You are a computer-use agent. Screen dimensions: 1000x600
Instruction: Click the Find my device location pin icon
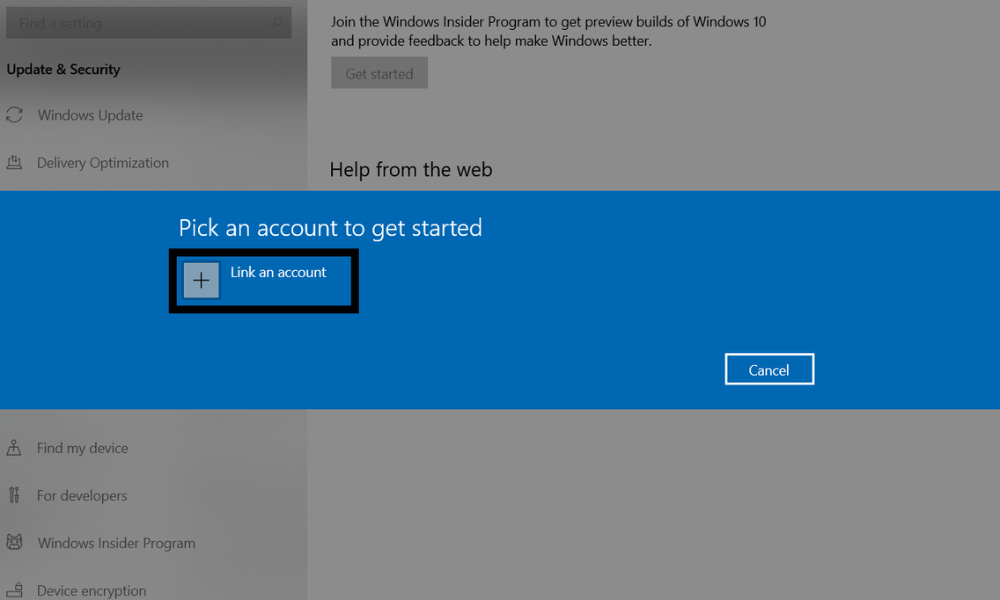[x=15, y=448]
